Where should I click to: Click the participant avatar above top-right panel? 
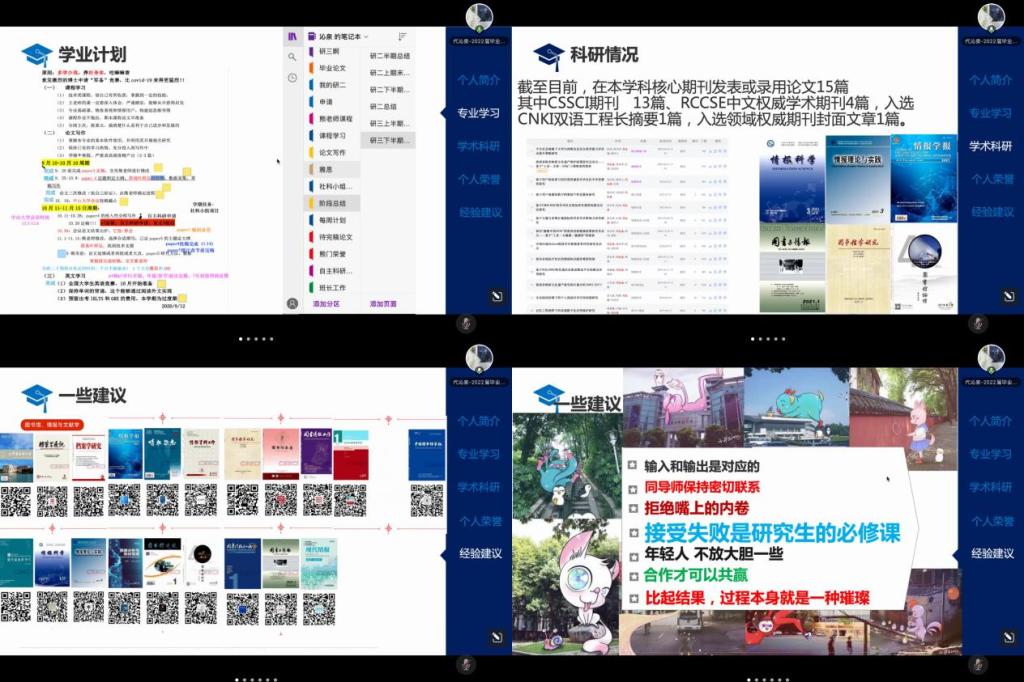[x=991, y=16]
